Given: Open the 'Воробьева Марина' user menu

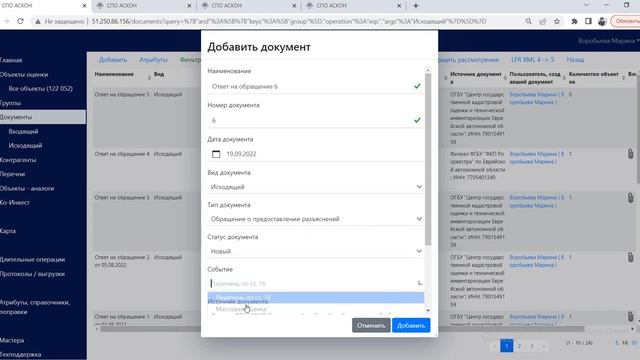Looking at the screenshot, I should [608, 41].
